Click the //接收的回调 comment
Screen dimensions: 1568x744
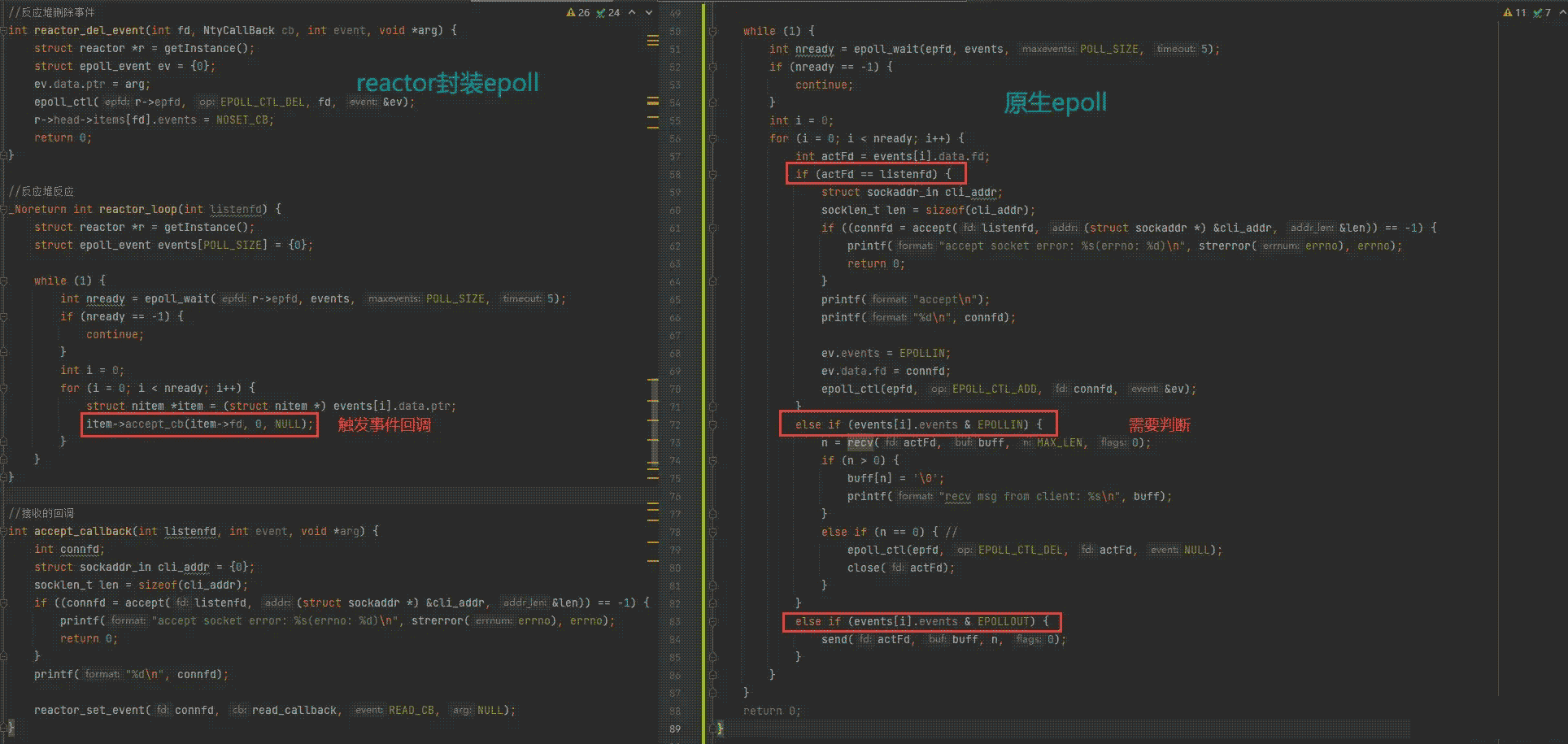41,513
